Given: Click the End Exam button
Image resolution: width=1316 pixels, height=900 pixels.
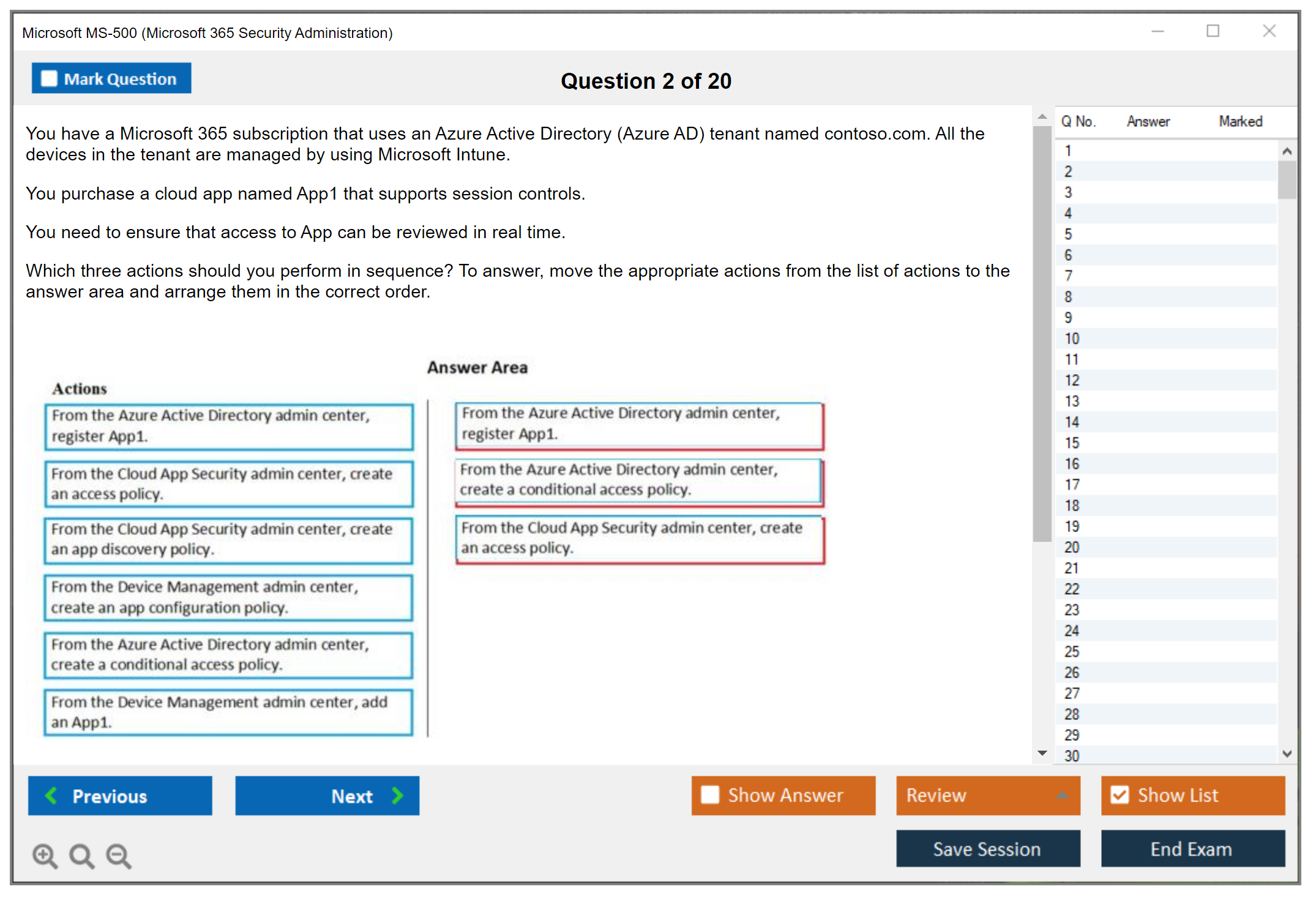Looking at the screenshot, I should coord(1192,849).
